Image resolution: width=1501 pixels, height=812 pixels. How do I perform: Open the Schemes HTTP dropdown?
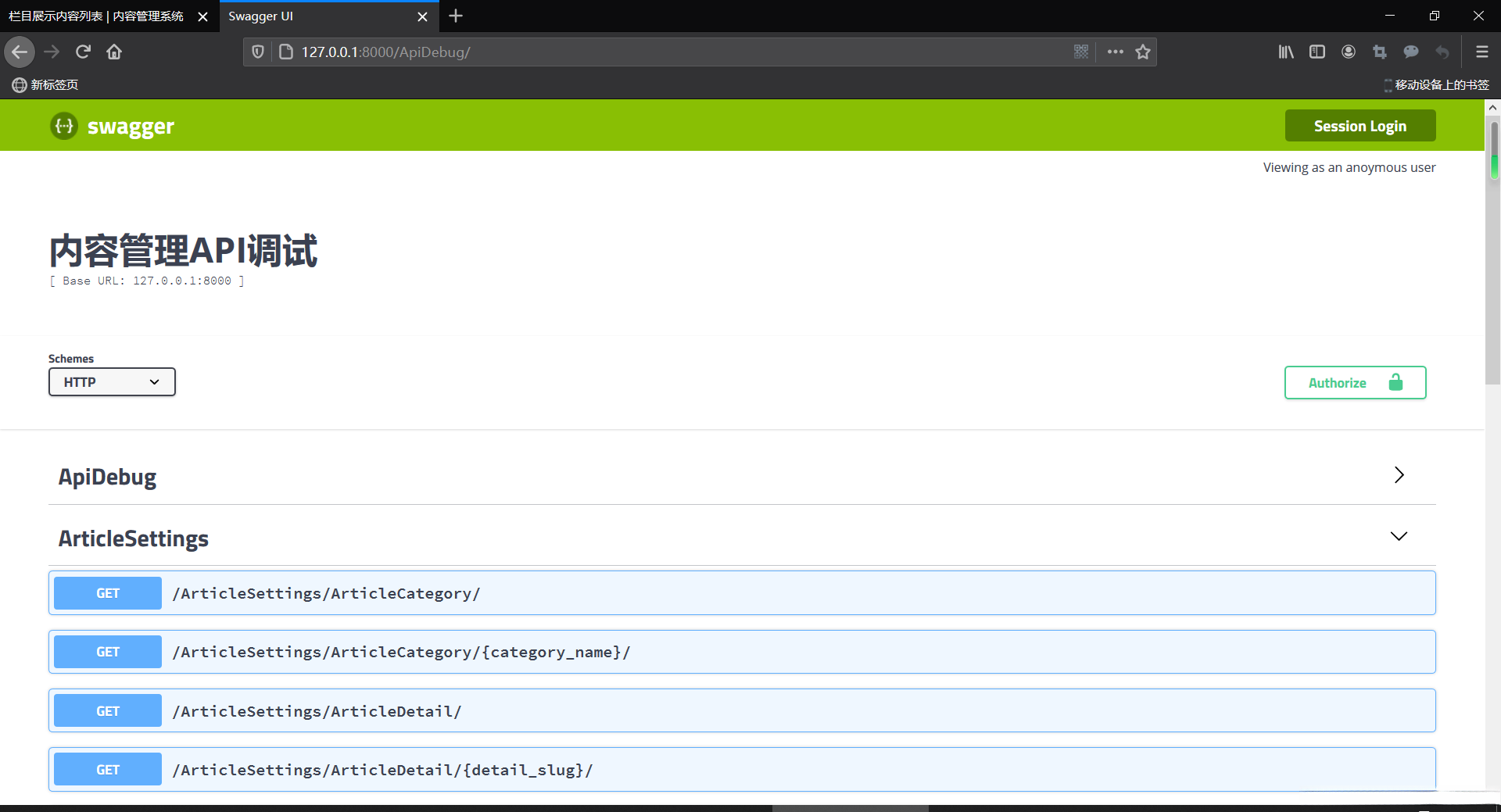[x=112, y=382]
